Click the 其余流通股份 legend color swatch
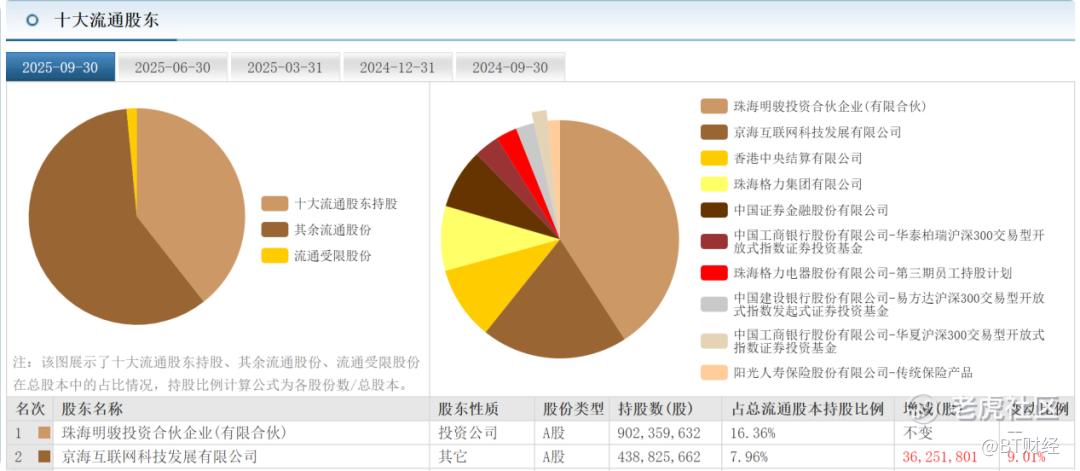The image size is (1080, 471). [274, 230]
